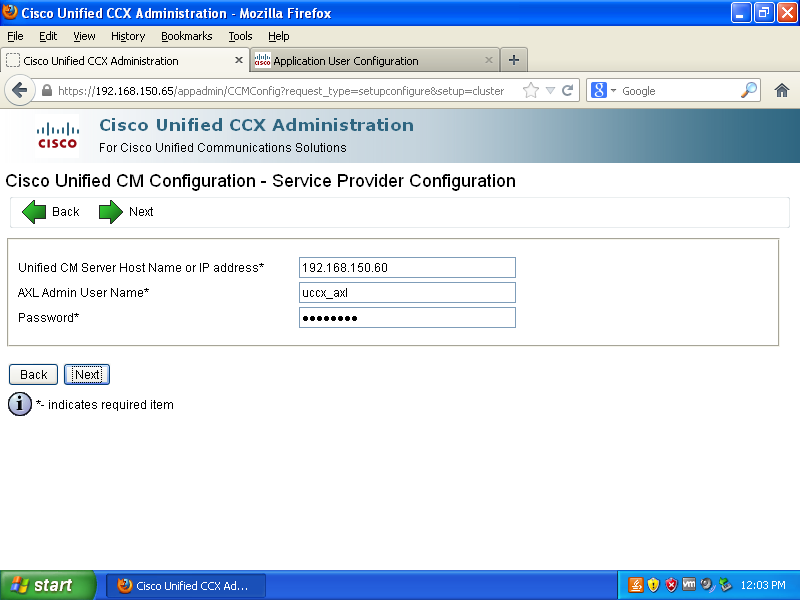Open the Bookmarks menu
The height and width of the screenshot is (600, 800).
click(x=187, y=36)
